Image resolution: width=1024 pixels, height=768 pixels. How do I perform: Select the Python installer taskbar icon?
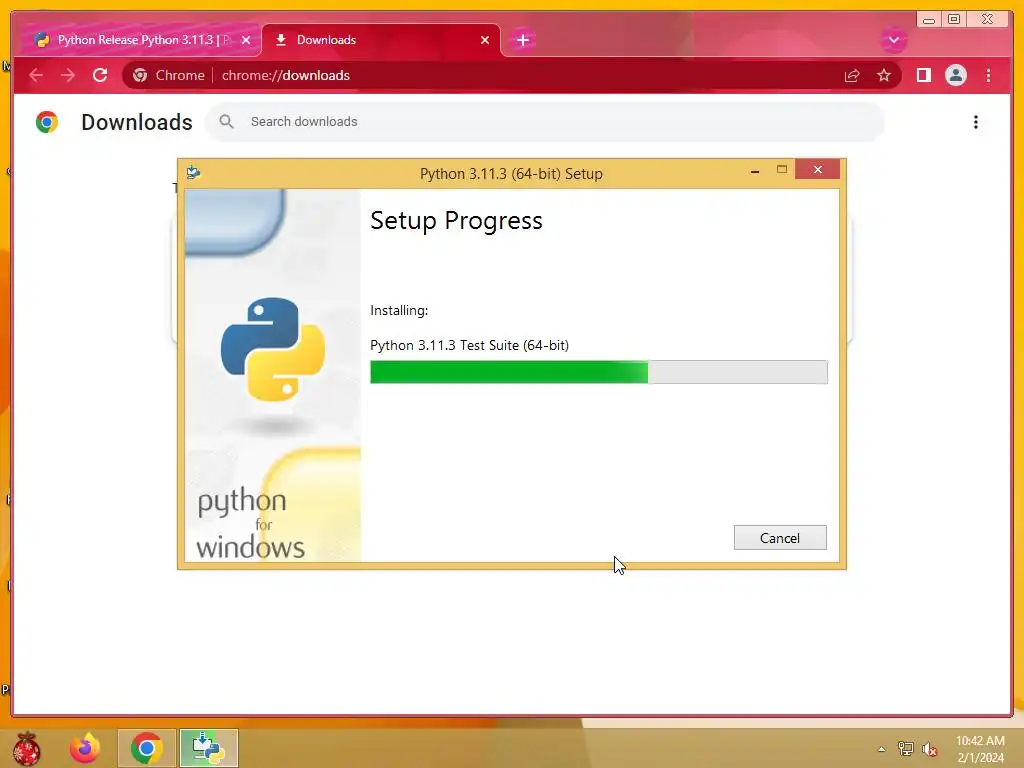[209, 748]
